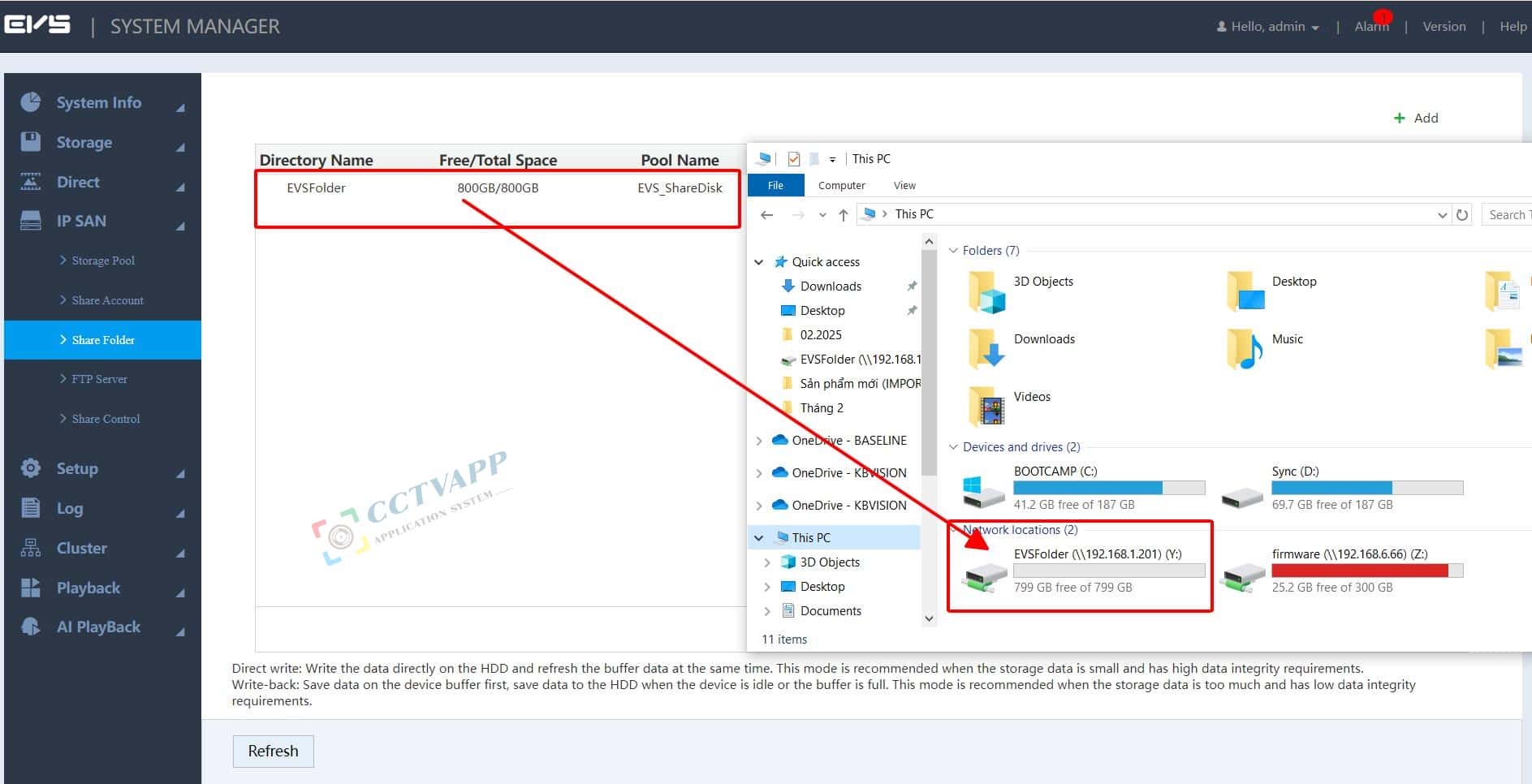Click Add to create share folder
The height and width of the screenshot is (784, 1532).
[x=1416, y=118]
